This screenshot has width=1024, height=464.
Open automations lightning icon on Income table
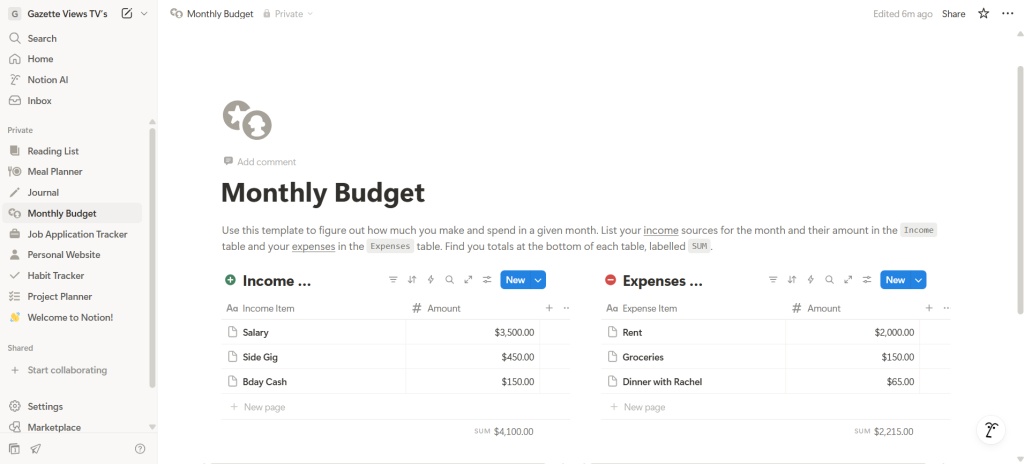point(431,280)
